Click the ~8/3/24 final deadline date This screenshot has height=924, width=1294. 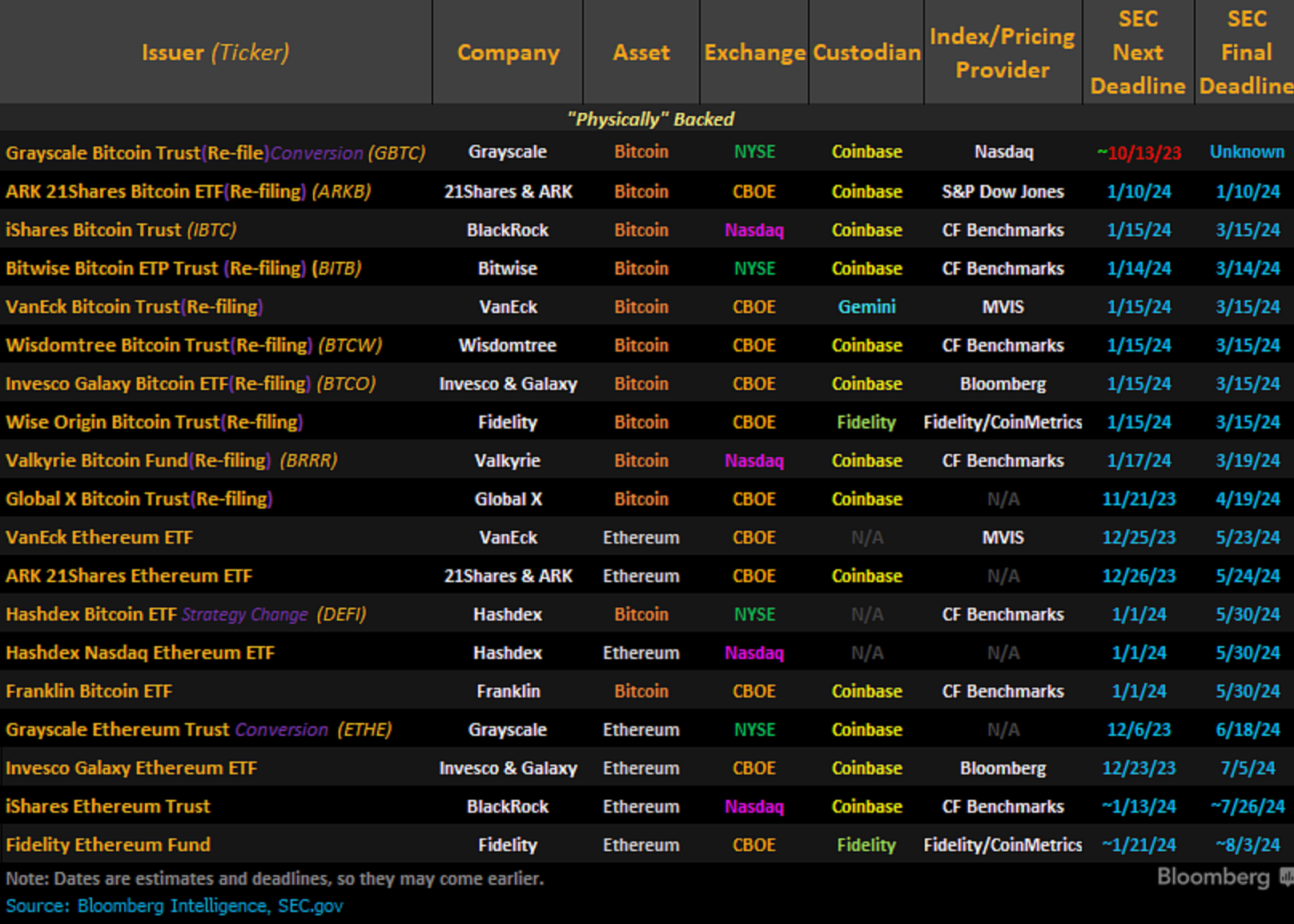pos(1248,845)
